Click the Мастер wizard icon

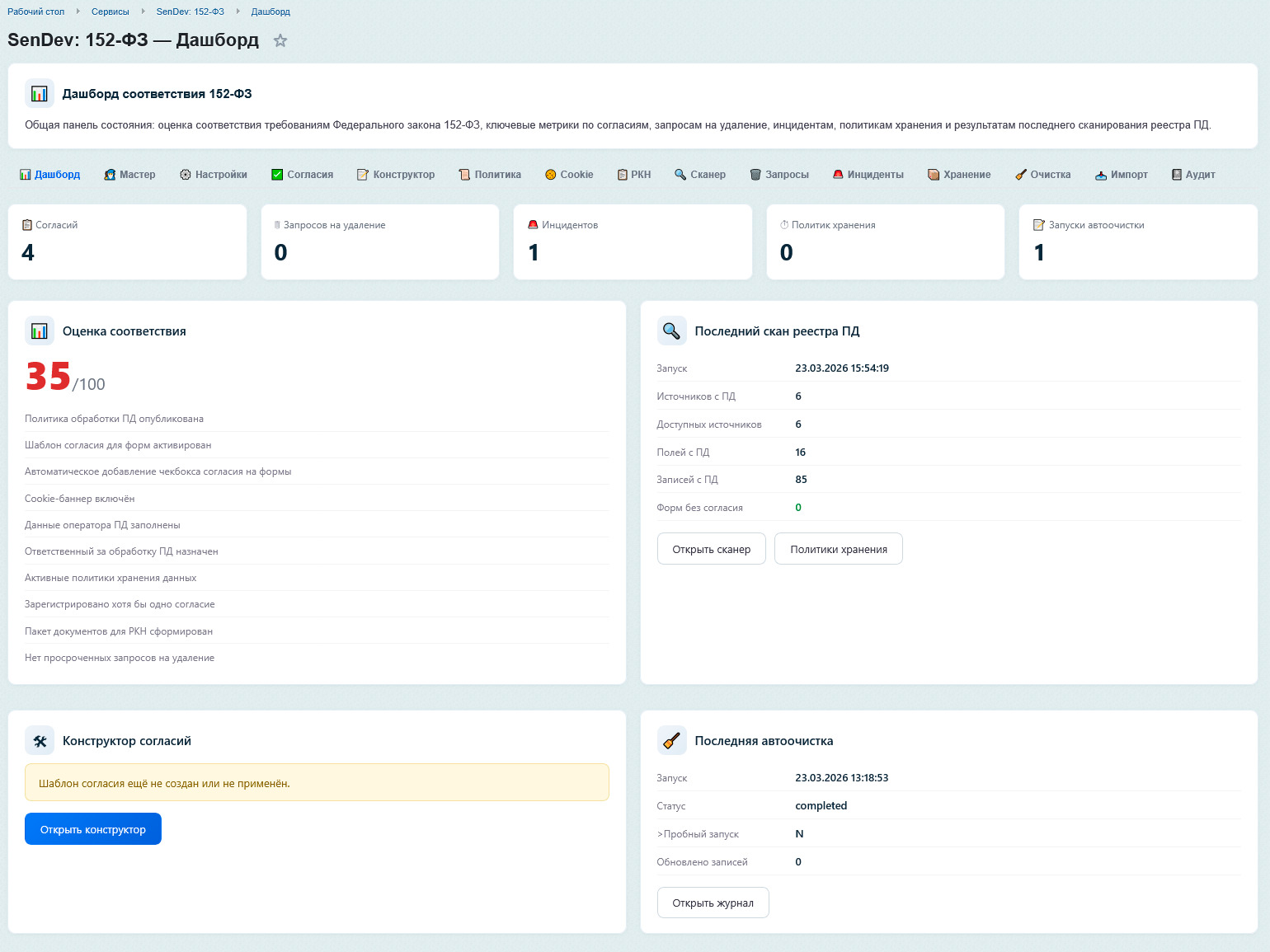110,175
